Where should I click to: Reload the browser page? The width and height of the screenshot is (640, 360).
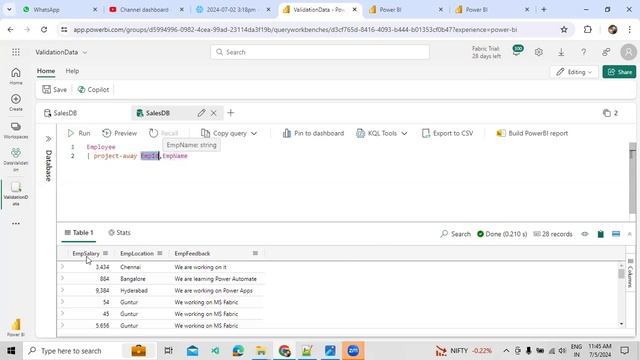click(44, 29)
